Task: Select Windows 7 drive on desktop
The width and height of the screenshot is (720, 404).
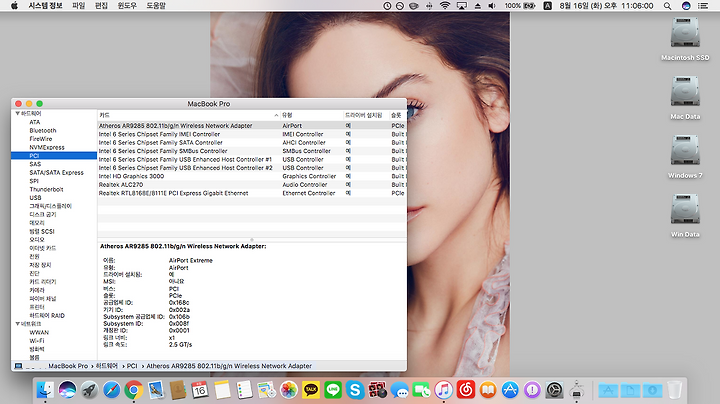Action: (685, 157)
